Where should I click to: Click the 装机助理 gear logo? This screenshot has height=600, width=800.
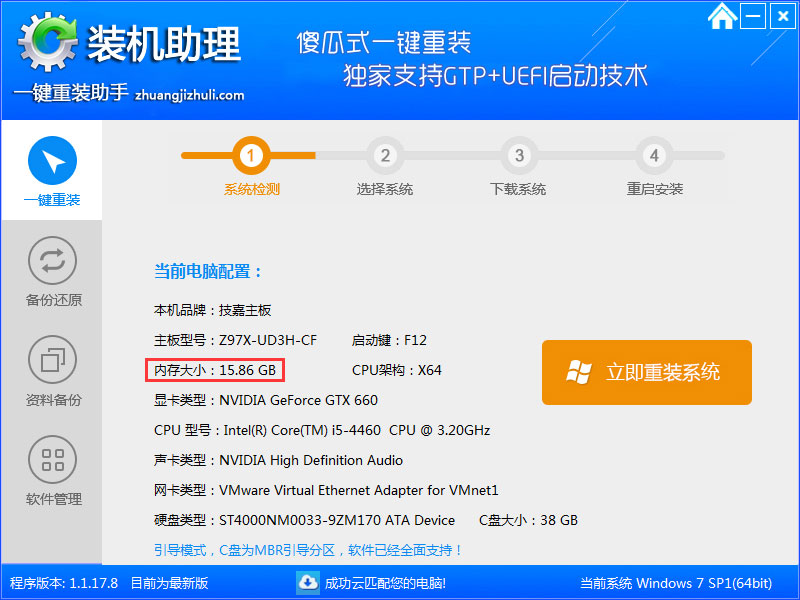[47, 43]
